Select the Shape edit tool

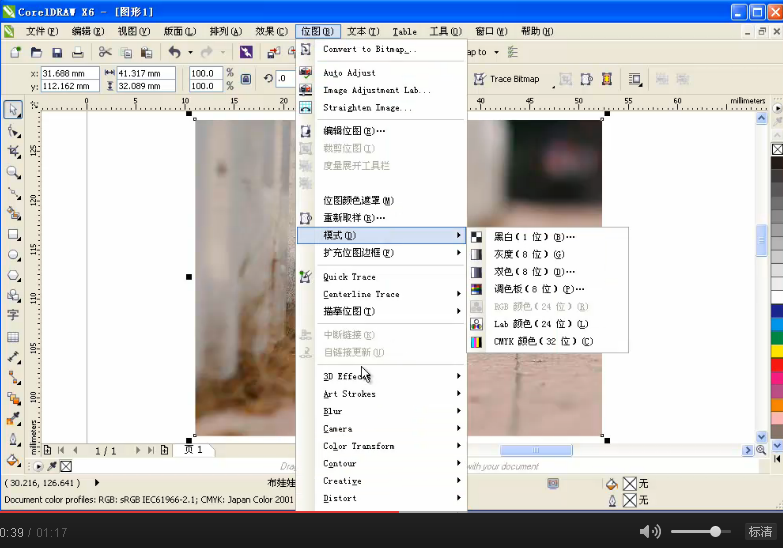(13, 131)
